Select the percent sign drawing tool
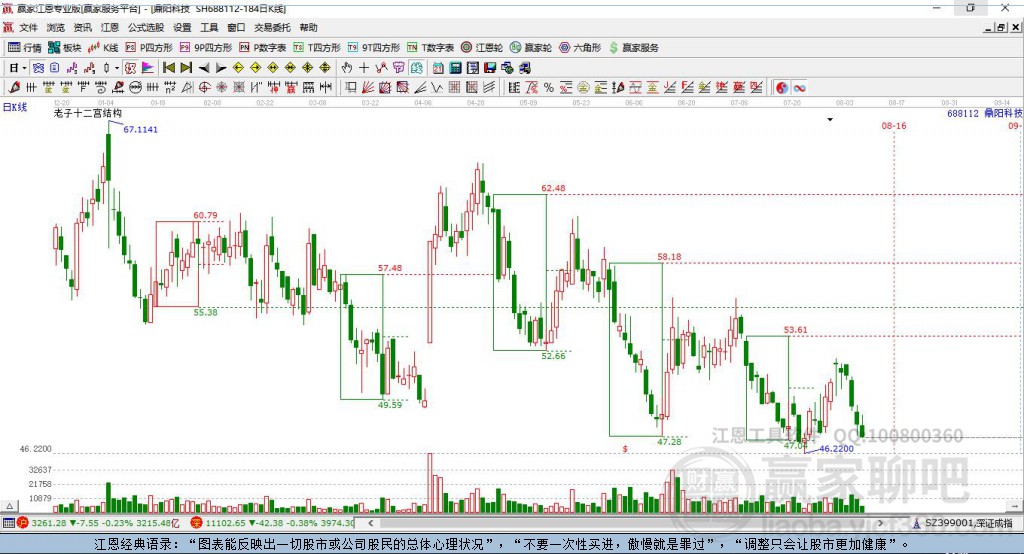 549,88
